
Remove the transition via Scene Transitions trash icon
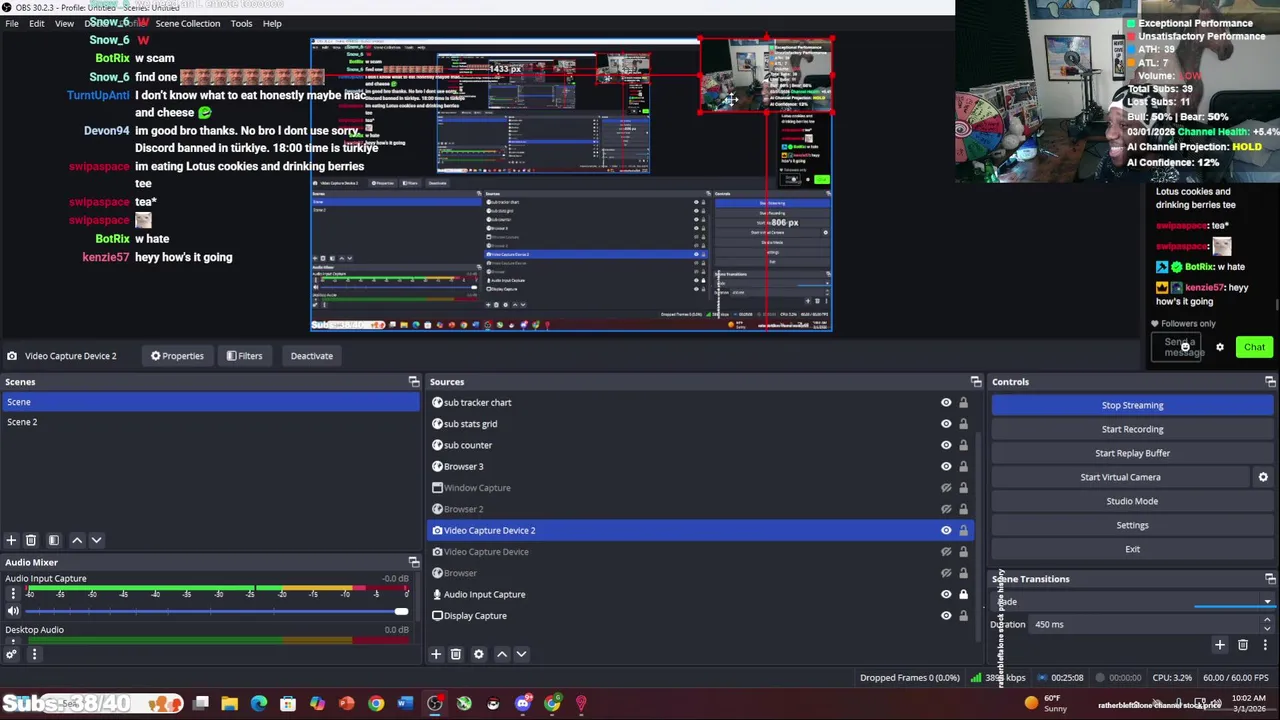[x=1243, y=645]
